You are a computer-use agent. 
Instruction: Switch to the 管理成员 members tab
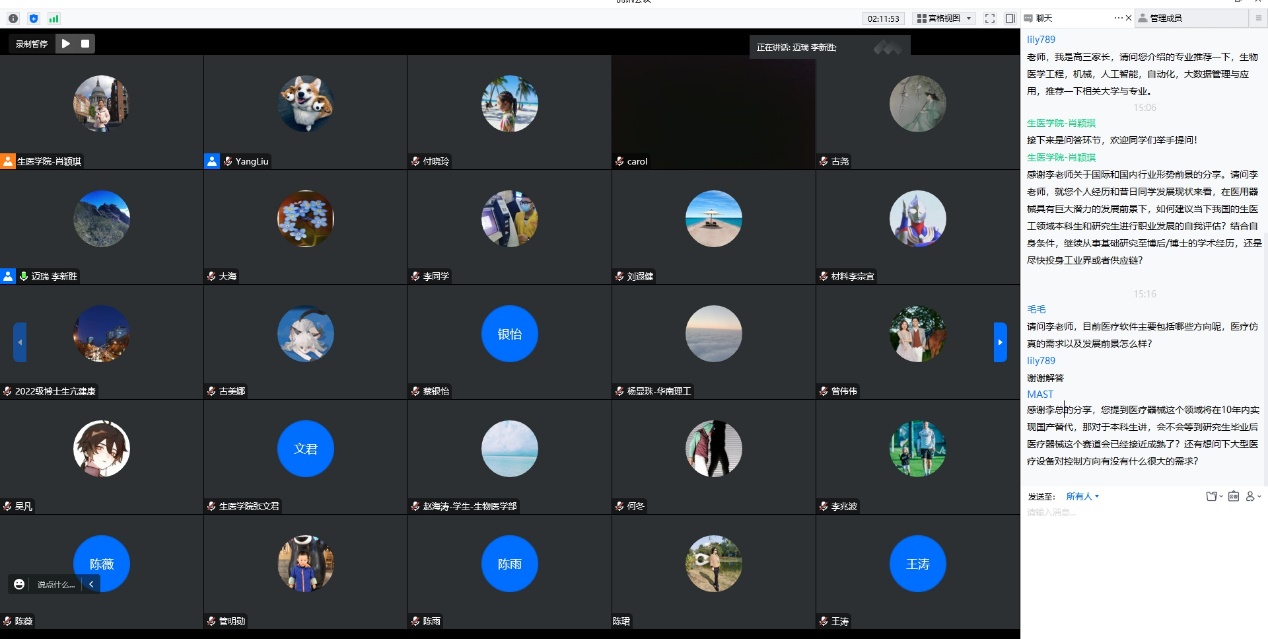1166,18
